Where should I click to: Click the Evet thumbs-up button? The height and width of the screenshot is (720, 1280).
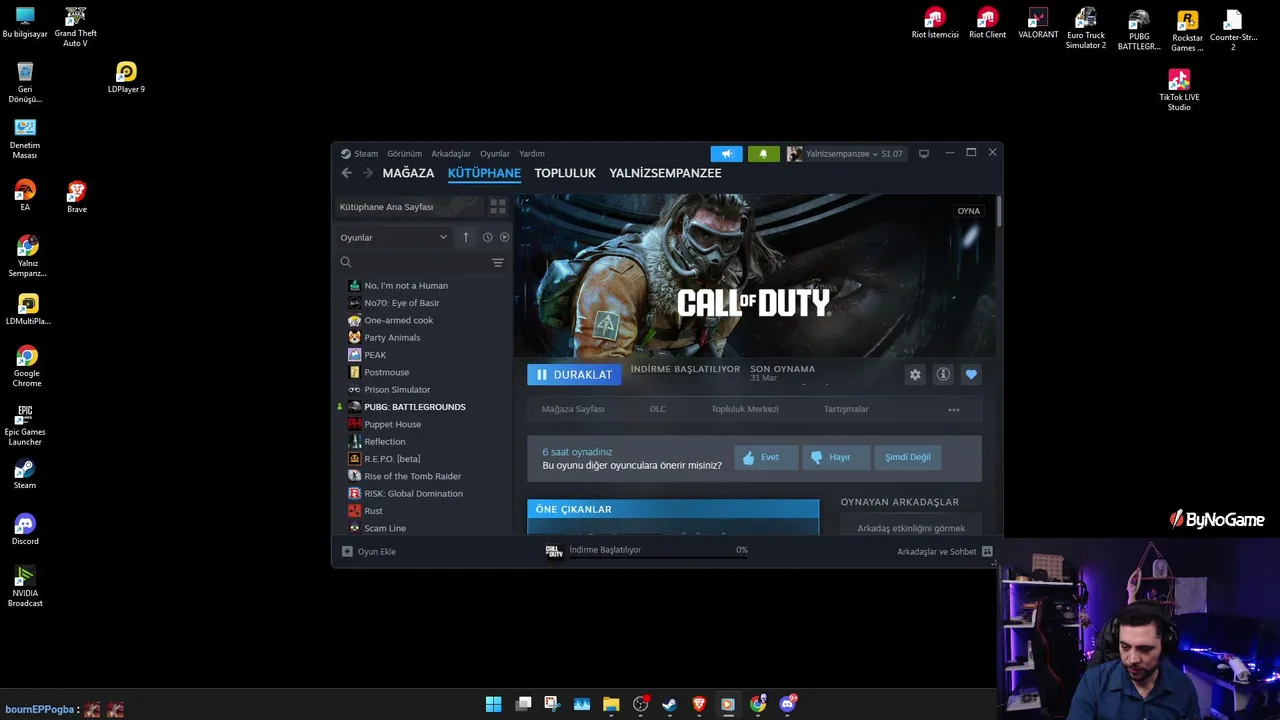(x=766, y=457)
